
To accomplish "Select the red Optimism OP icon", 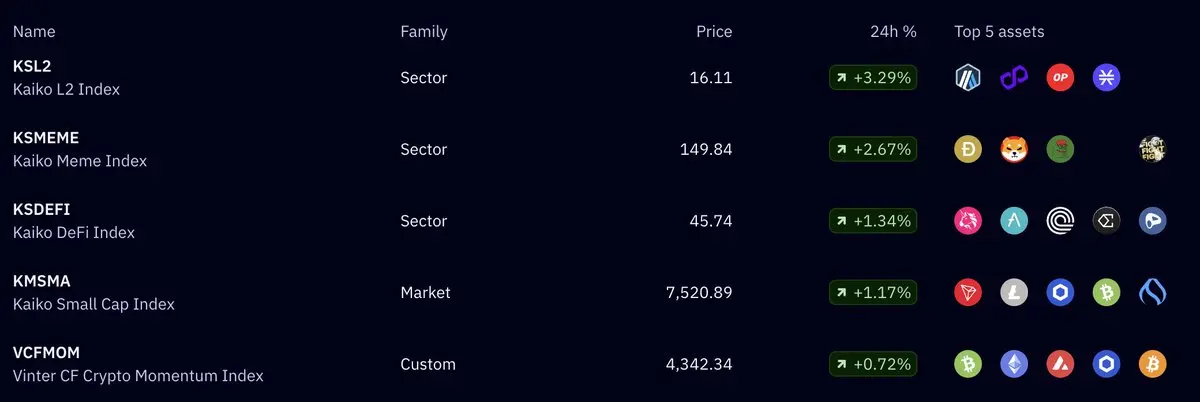I will (x=1060, y=77).
